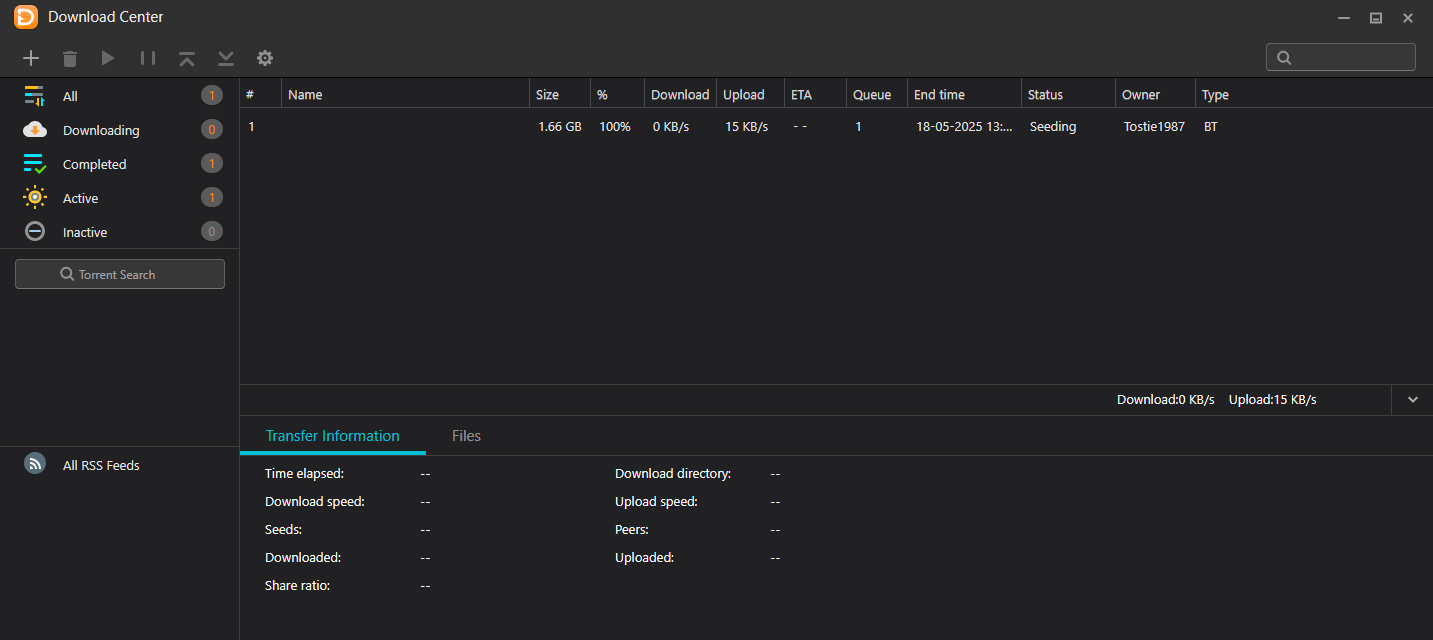The width and height of the screenshot is (1433, 640).
Task: Open settings gear icon in toolbar
Action: pos(265,58)
